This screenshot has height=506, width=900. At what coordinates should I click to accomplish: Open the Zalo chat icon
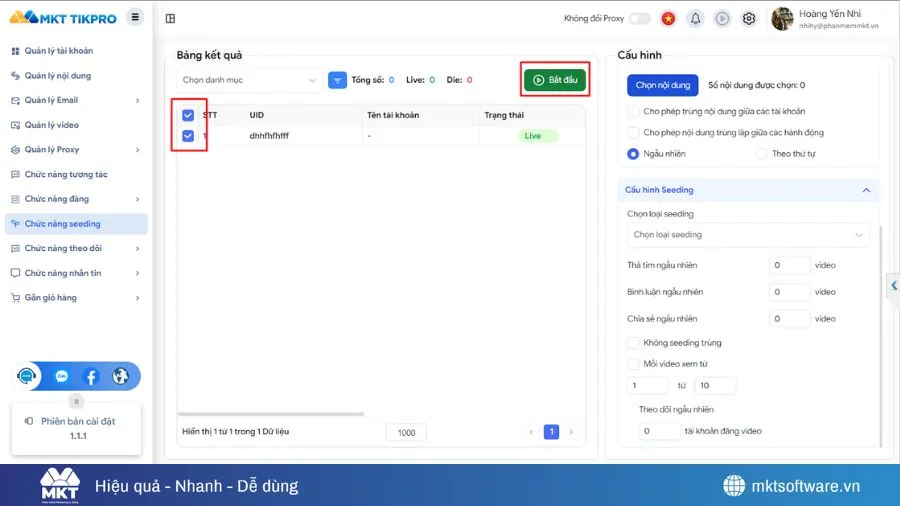click(62, 376)
